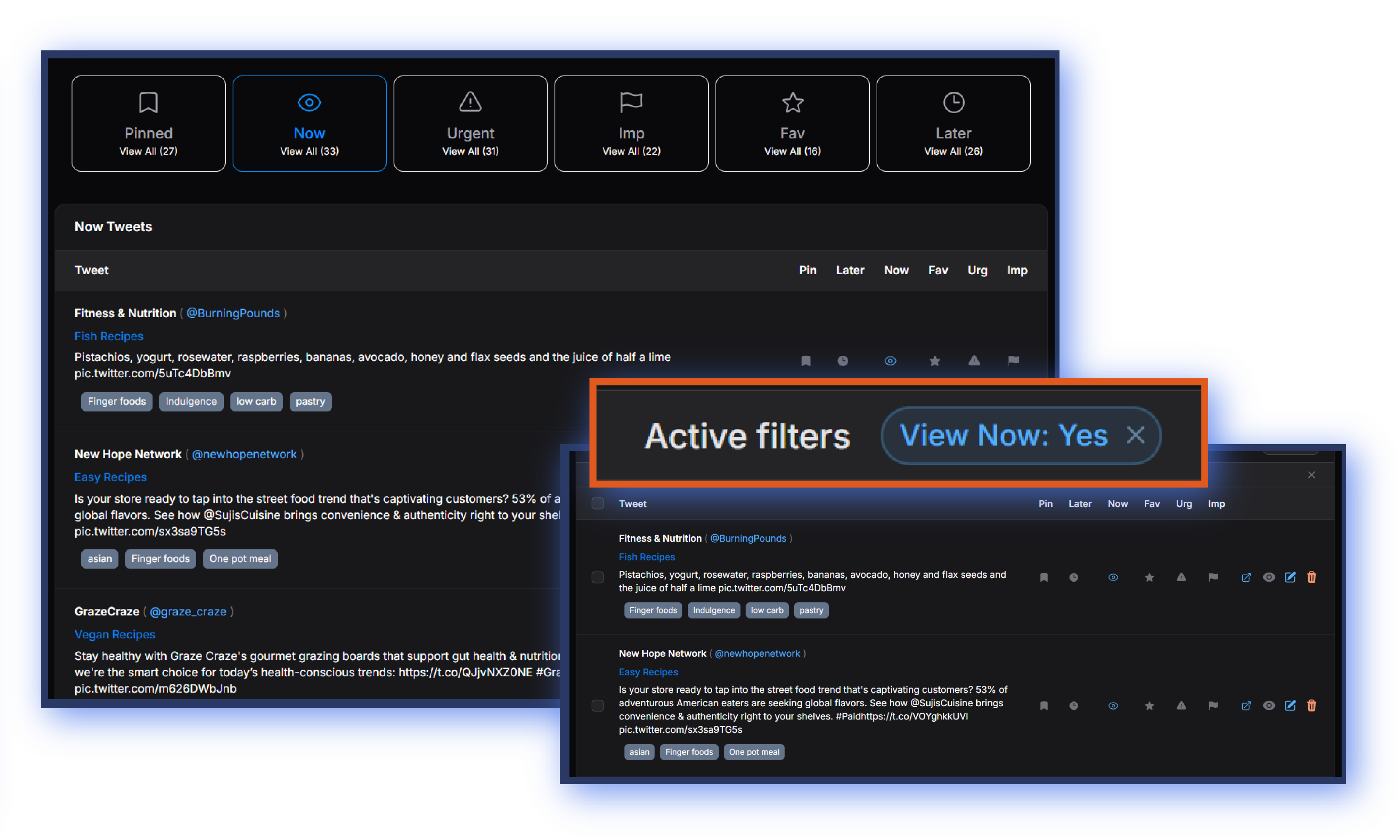1400x840 pixels.
Task: Open Fish Recipes link in front panel
Action: pyautogui.click(x=647, y=557)
